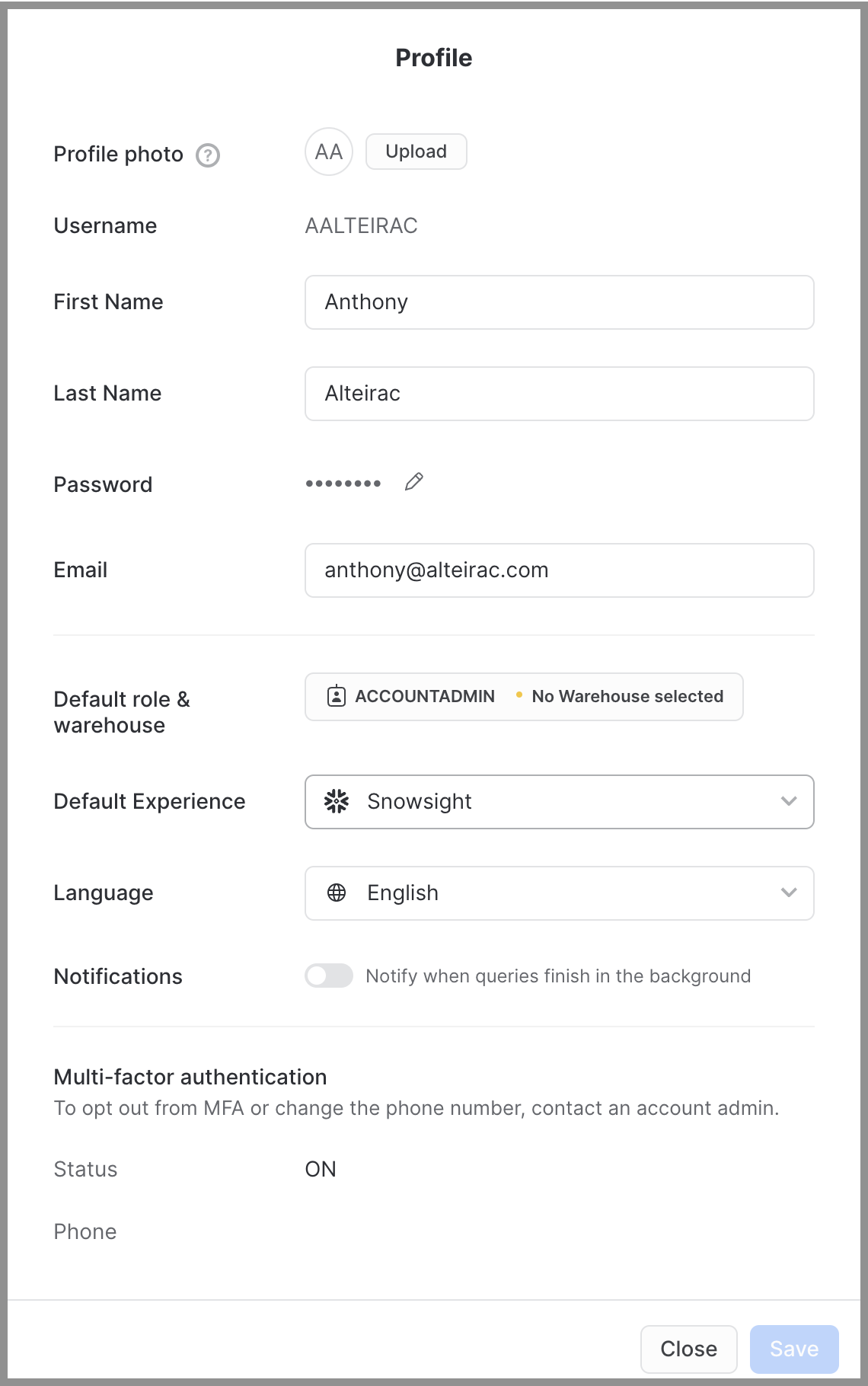Image resolution: width=868 pixels, height=1386 pixels.
Task: Click the globe icon in Language field
Action: coord(337,893)
